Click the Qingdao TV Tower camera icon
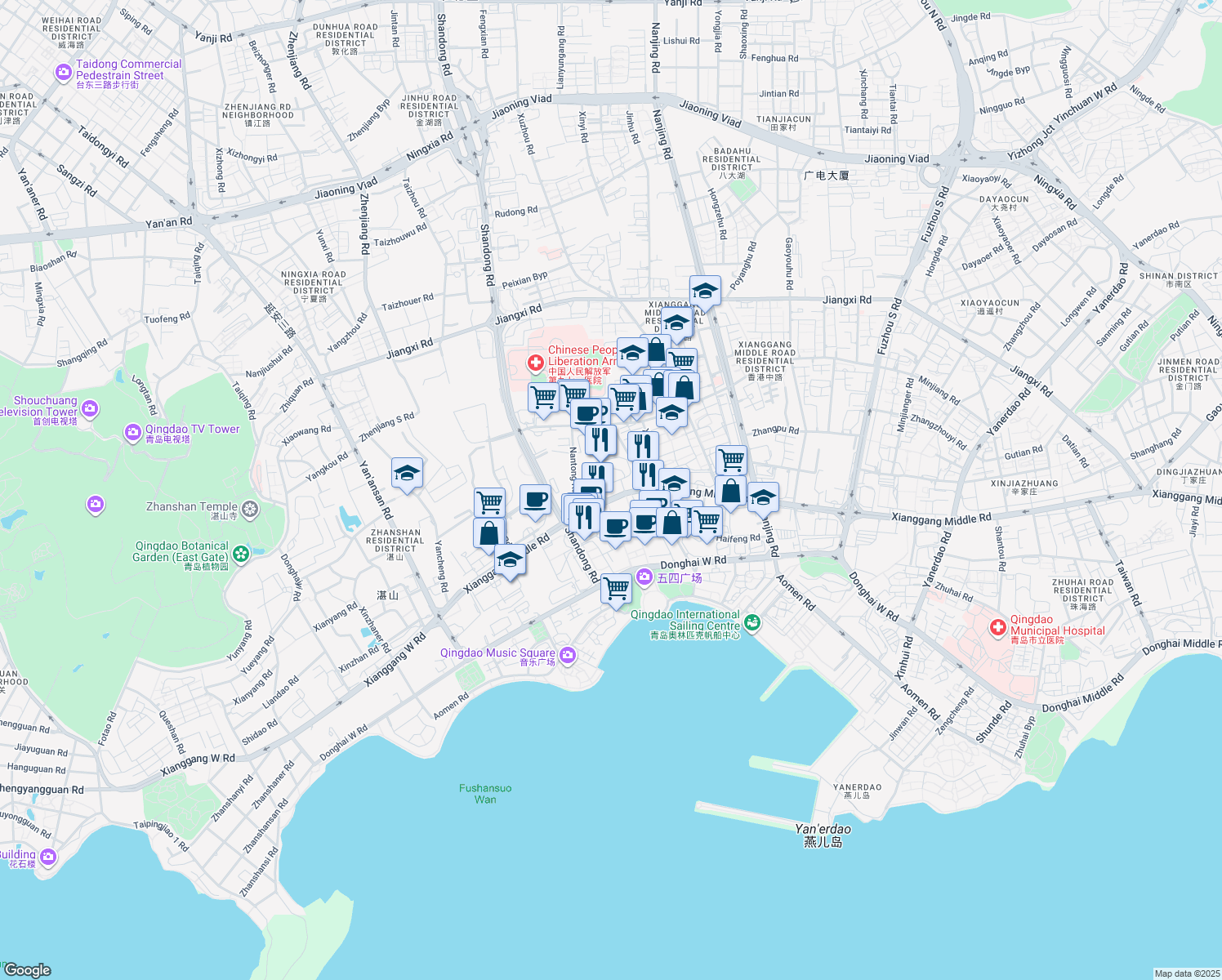 pyautogui.click(x=133, y=432)
